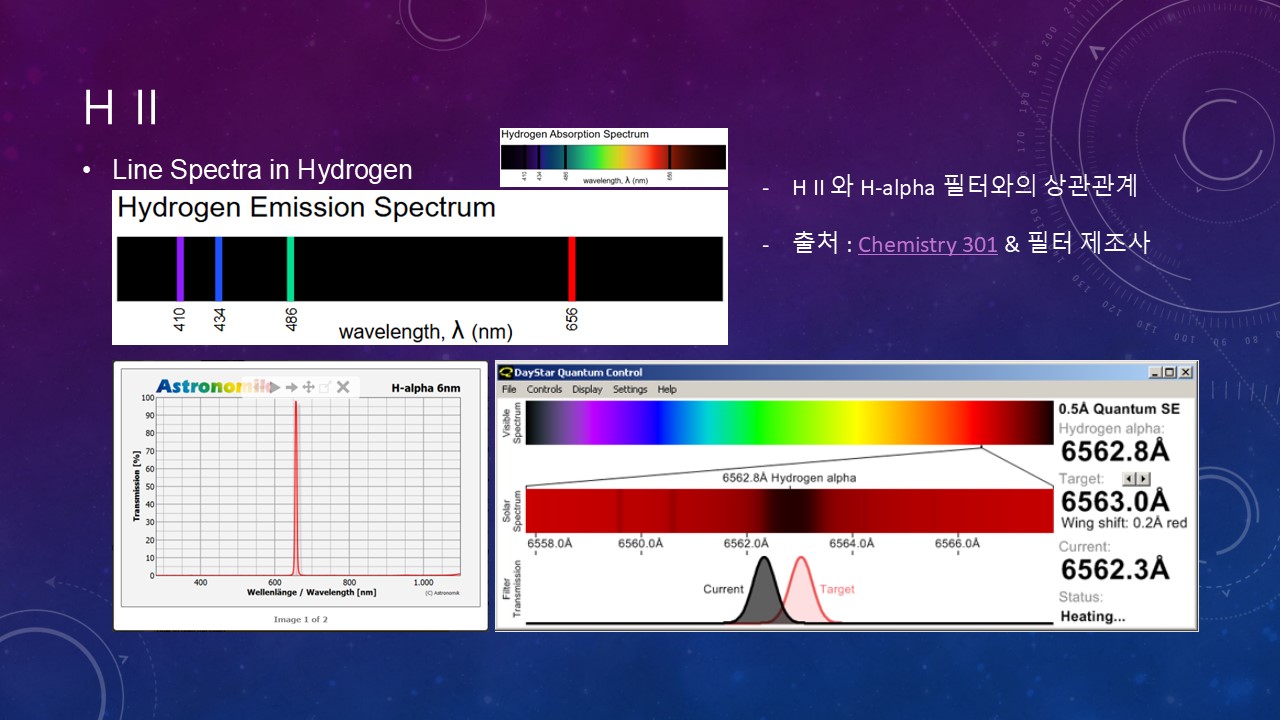Click the 'Wing shift: 0.2Å red' text
This screenshot has width=1280, height=720.
1124,523
